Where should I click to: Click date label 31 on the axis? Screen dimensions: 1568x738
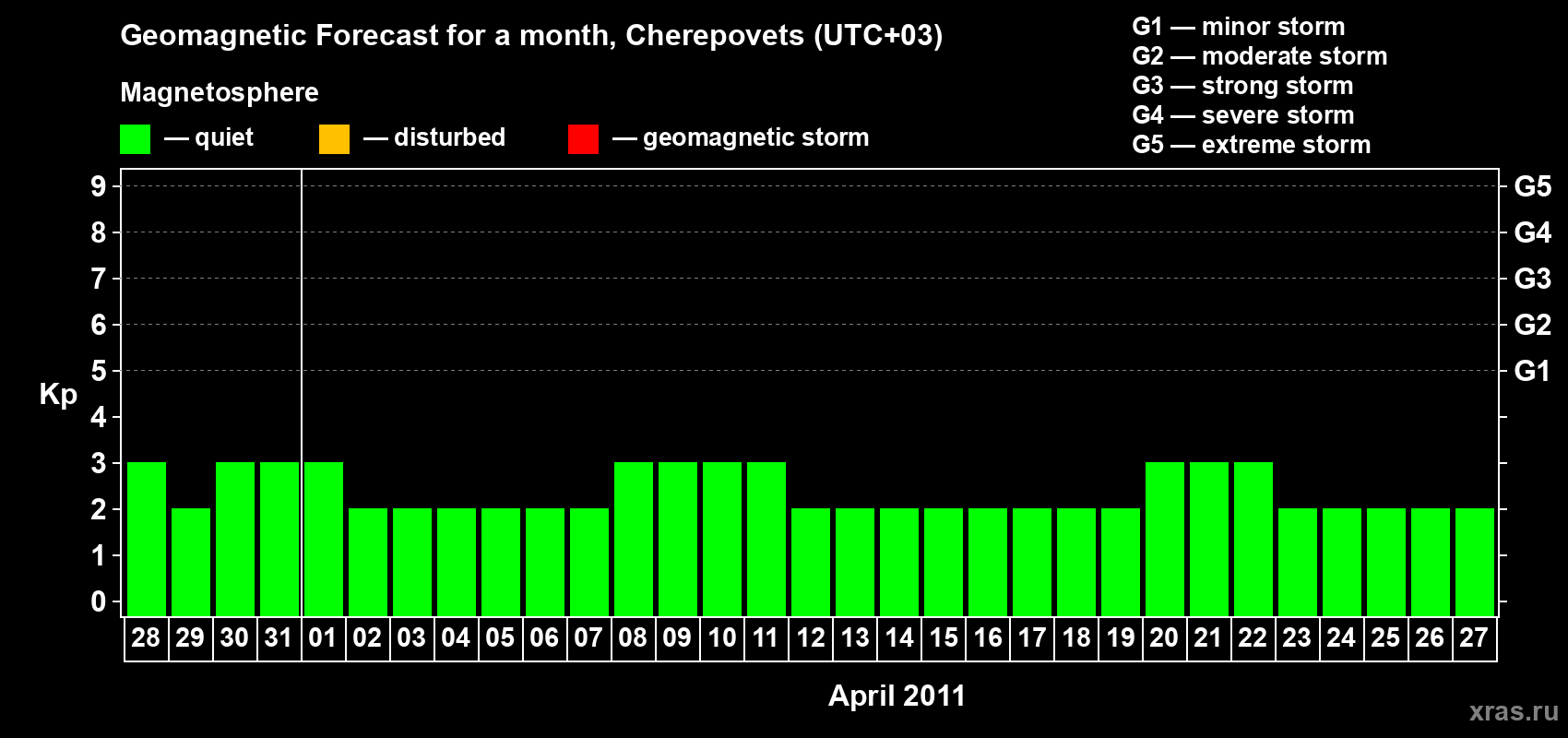coord(279,638)
